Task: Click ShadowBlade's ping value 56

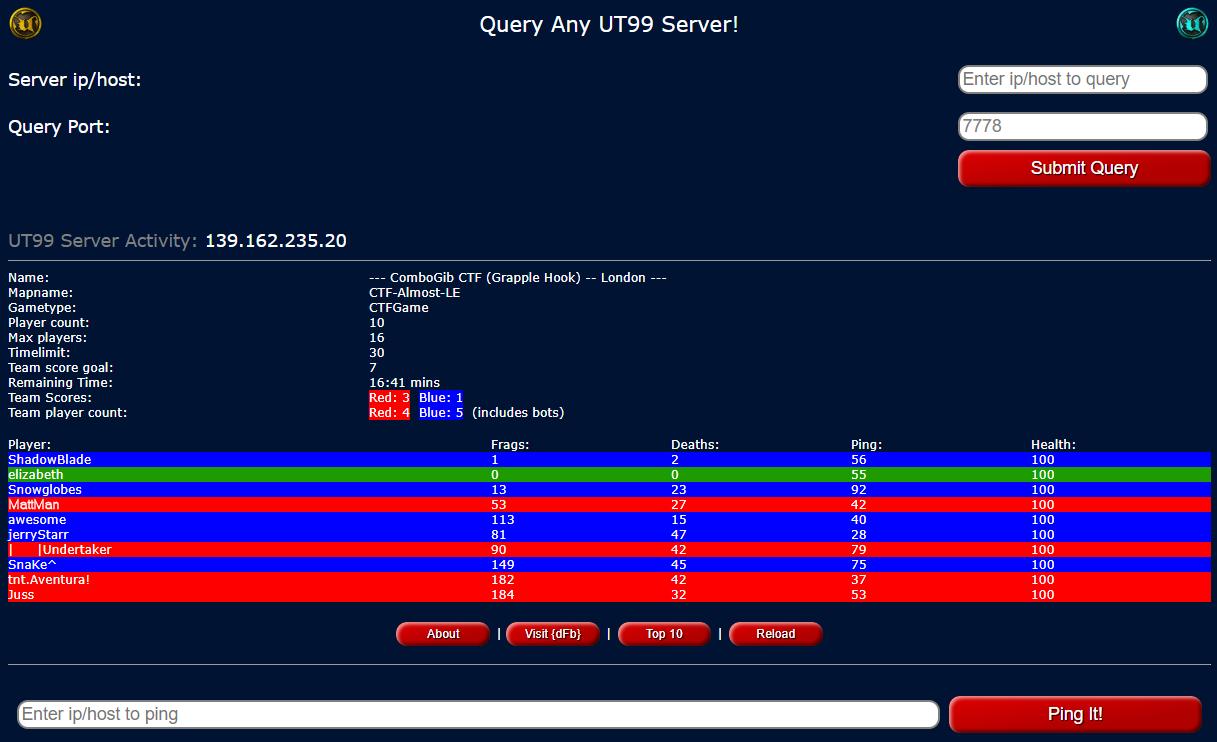Action: tap(859, 460)
